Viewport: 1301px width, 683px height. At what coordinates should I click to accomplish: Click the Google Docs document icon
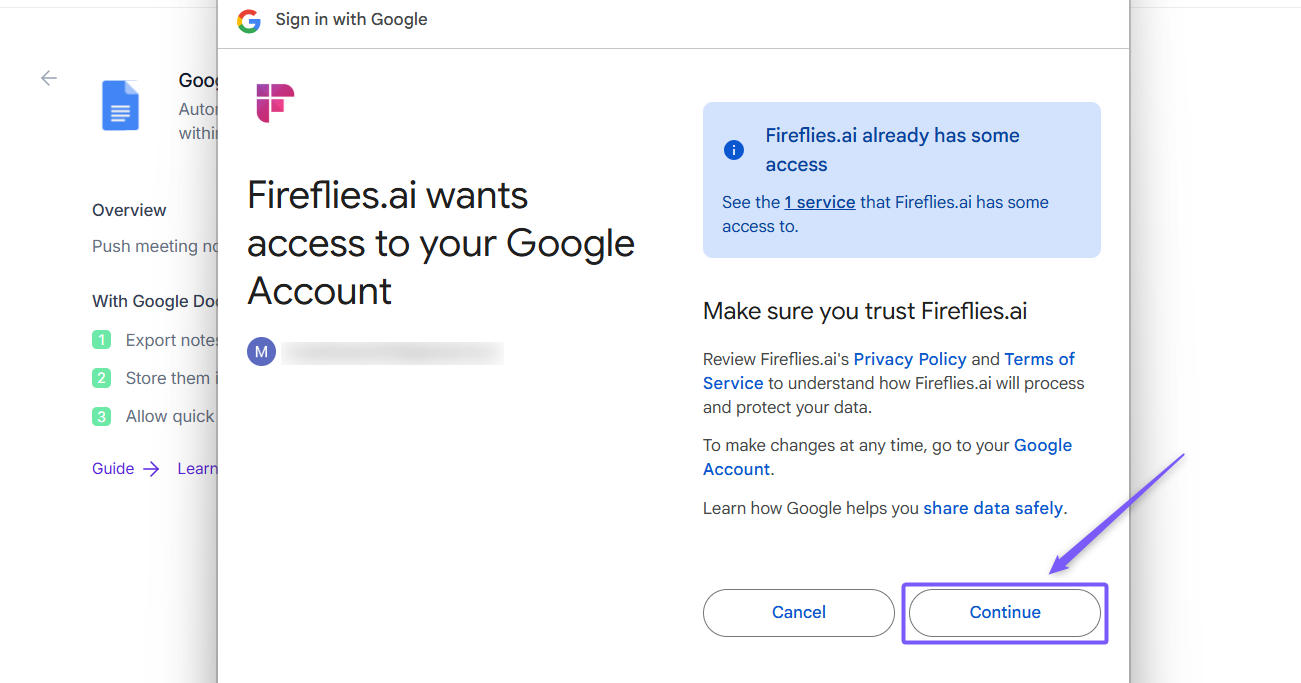point(120,105)
